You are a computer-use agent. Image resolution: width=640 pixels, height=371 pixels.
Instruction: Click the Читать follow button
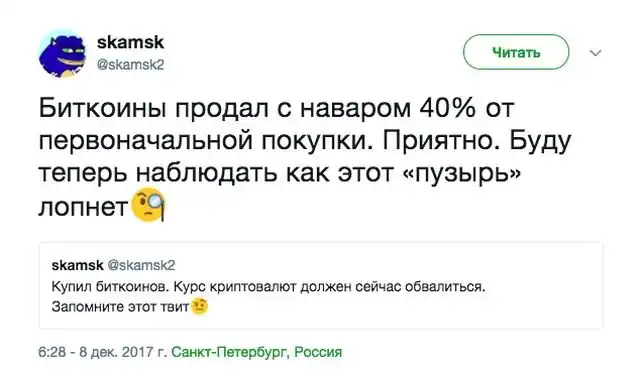pos(516,52)
